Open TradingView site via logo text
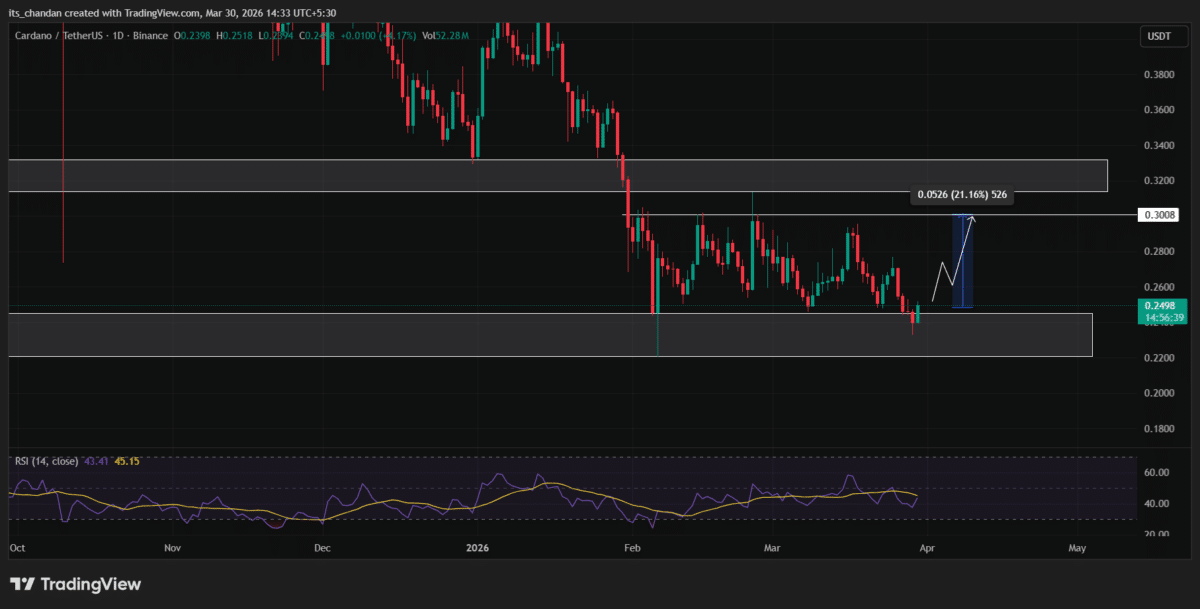The width and height of the screenshot is (1200, 609). 90,583
